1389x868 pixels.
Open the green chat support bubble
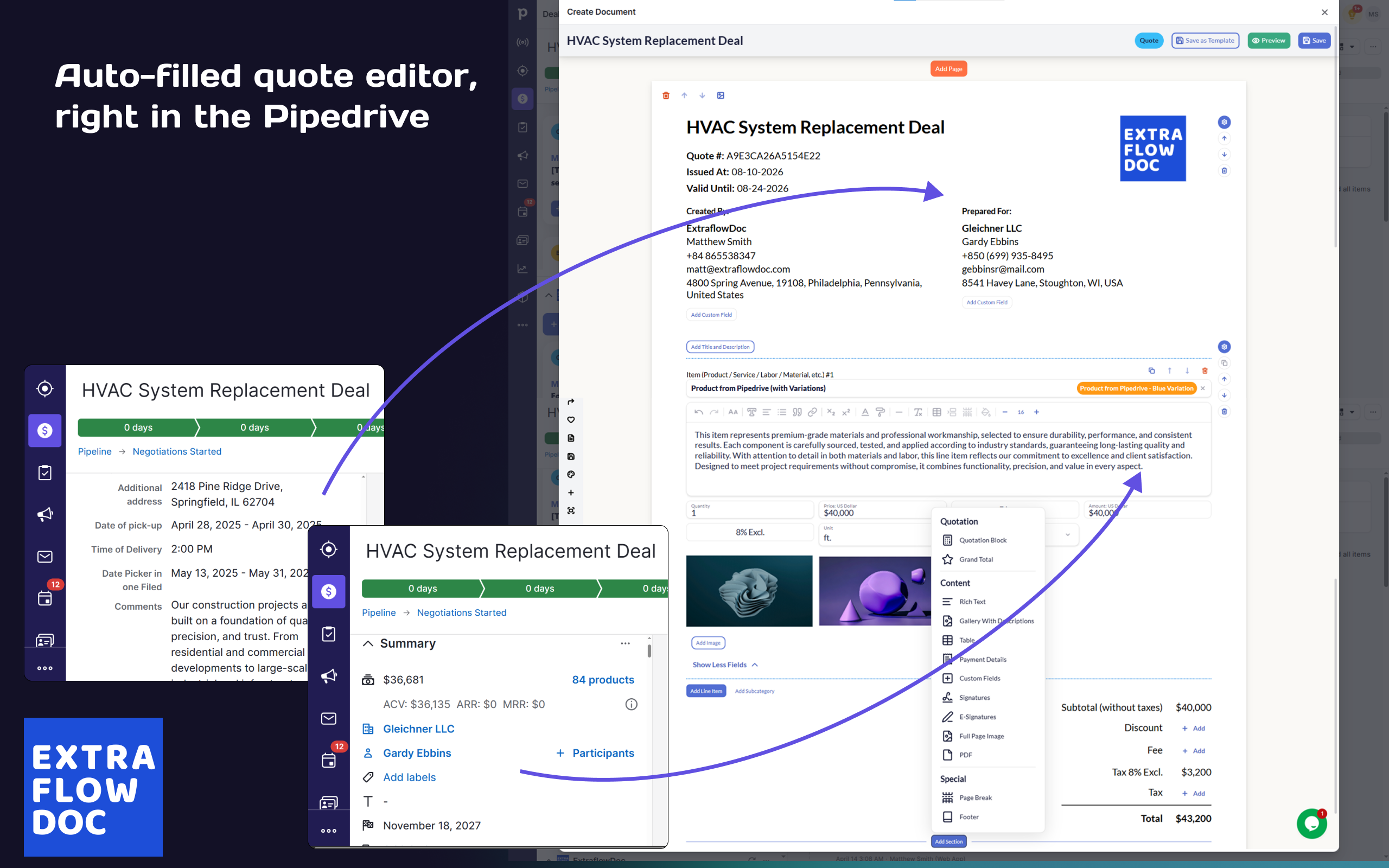point(1311,823)
